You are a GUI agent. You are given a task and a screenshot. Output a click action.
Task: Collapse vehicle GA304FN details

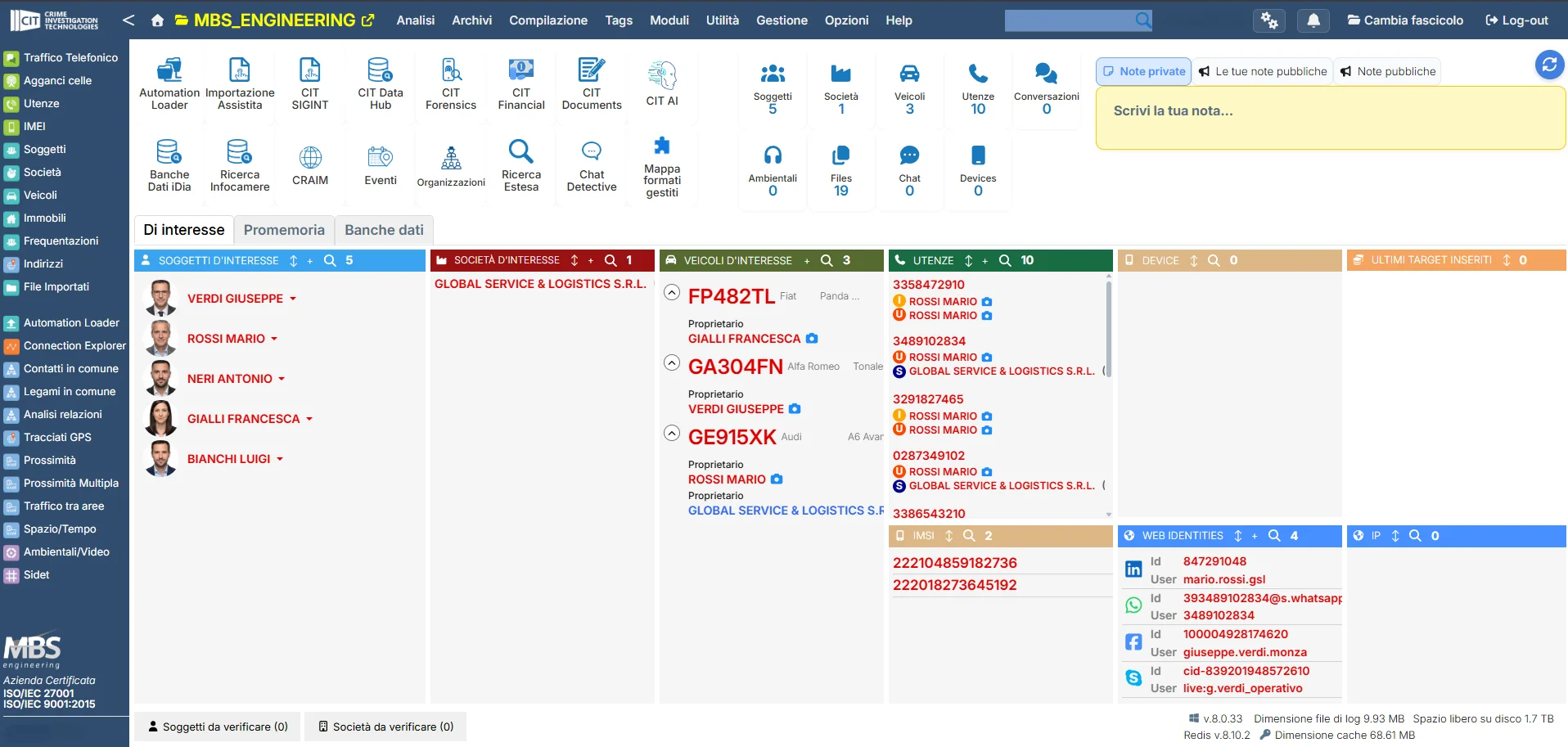672,362
